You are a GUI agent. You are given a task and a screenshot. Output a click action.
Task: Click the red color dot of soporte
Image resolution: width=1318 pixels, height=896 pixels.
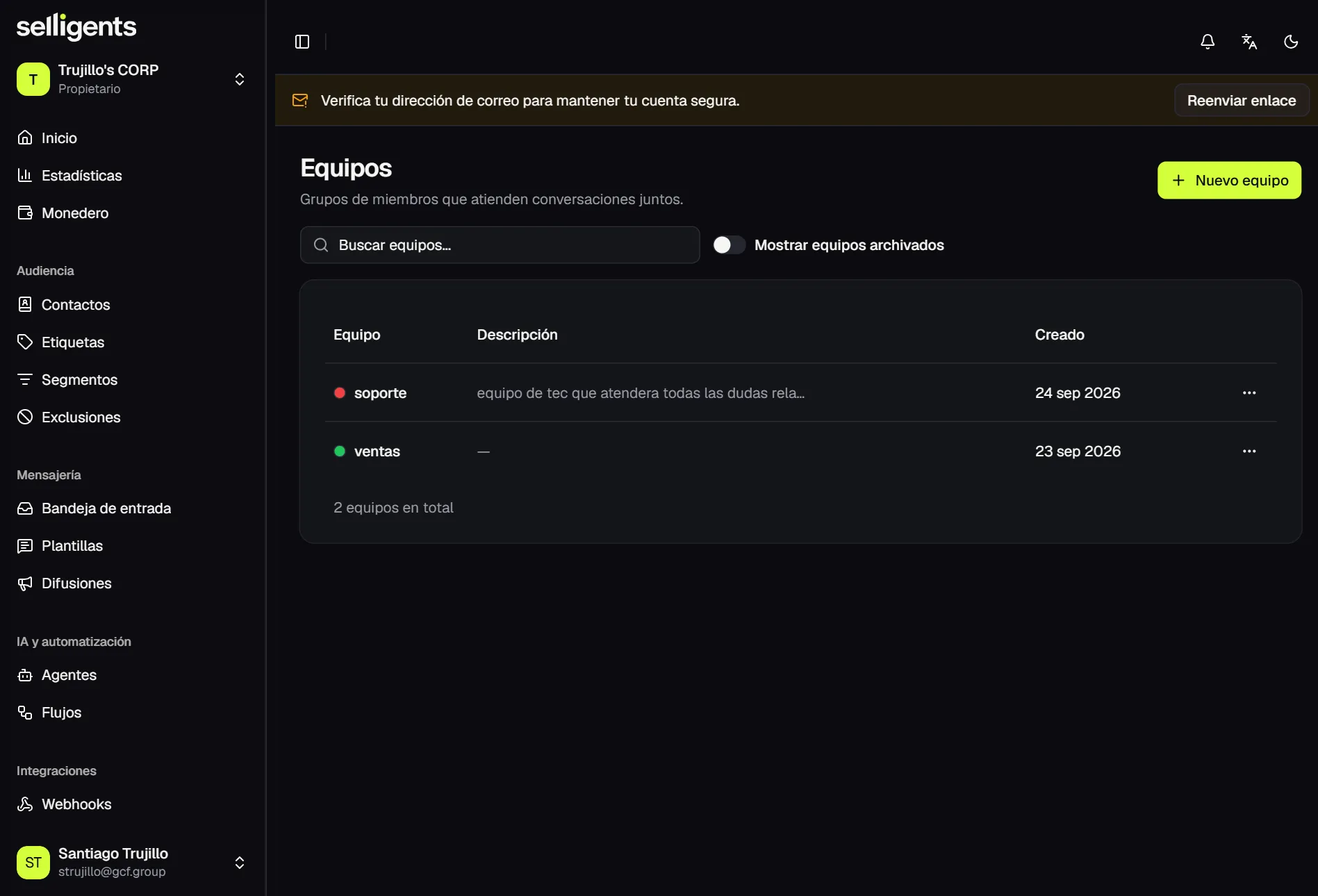click(x=340, y=392)
